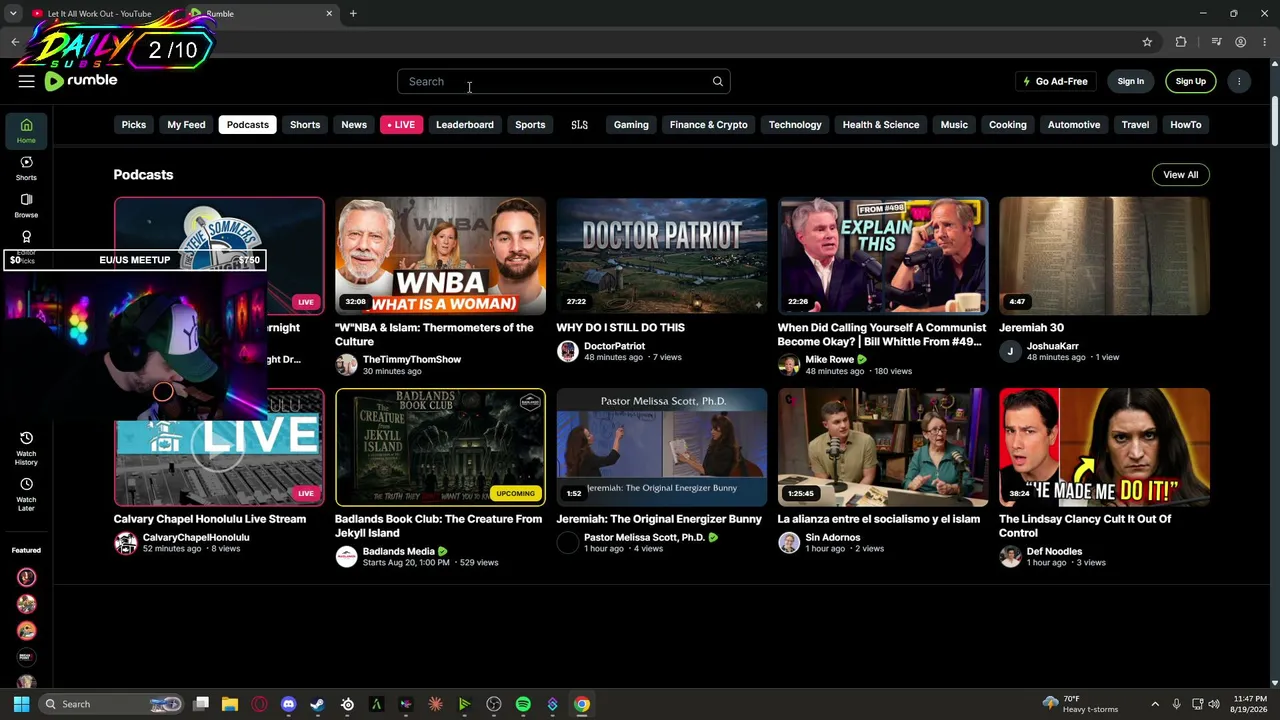This screenshot has height=720, width=1280.
Task: Click the Go Ad-Free button
Action: (1055, 81)
